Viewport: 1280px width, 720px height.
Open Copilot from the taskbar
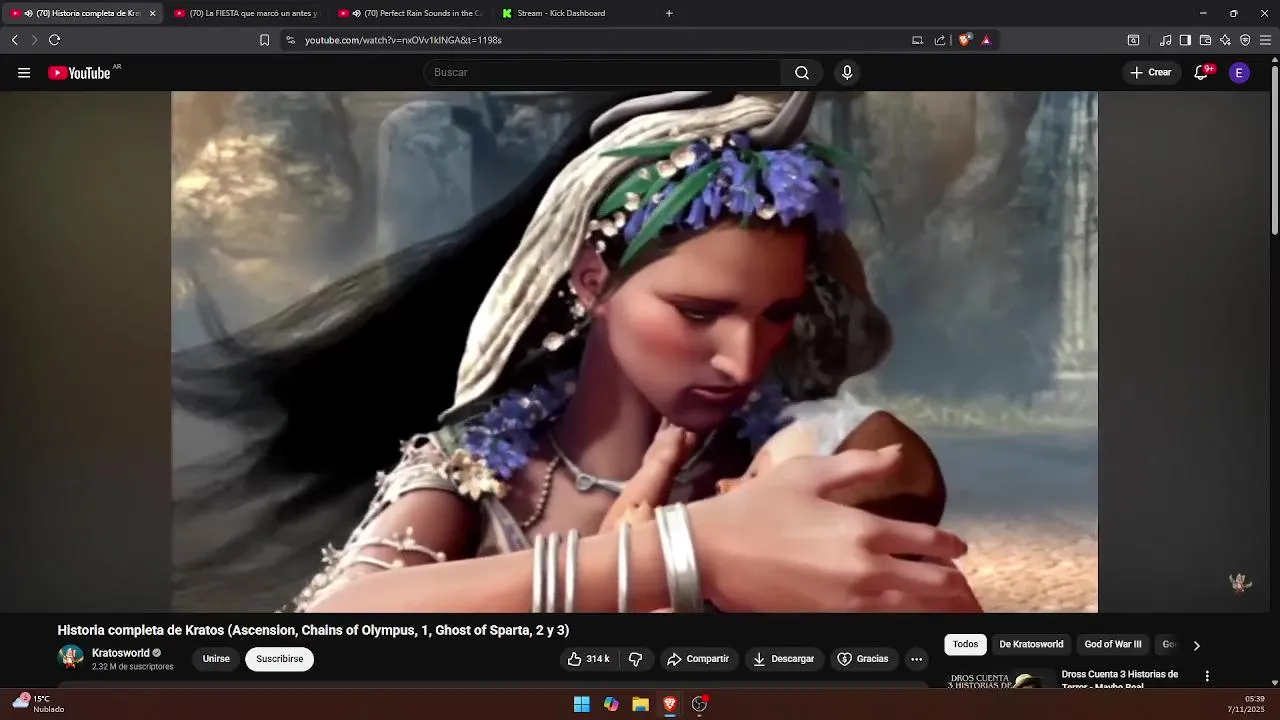pyautogui.click(x=611, y=704)
